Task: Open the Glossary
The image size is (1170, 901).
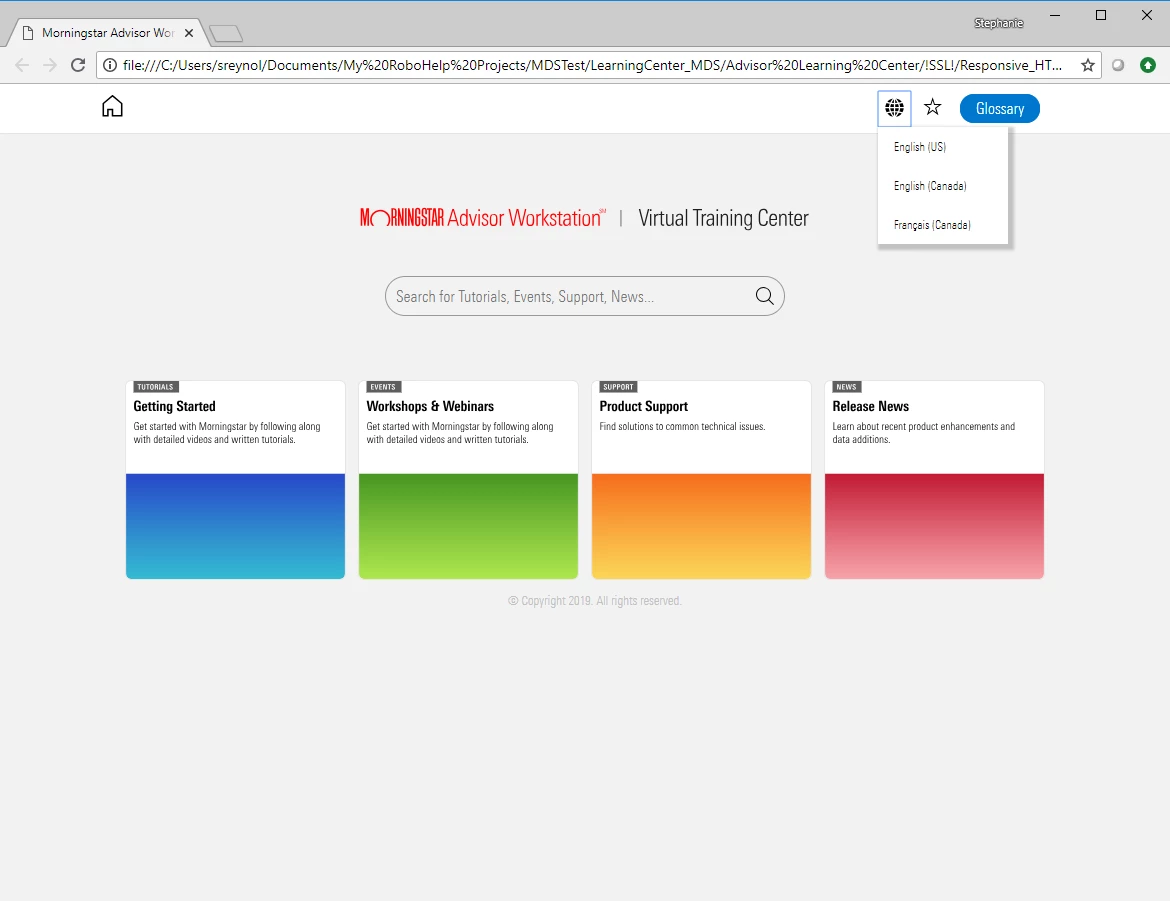Action: coord(999,108)
